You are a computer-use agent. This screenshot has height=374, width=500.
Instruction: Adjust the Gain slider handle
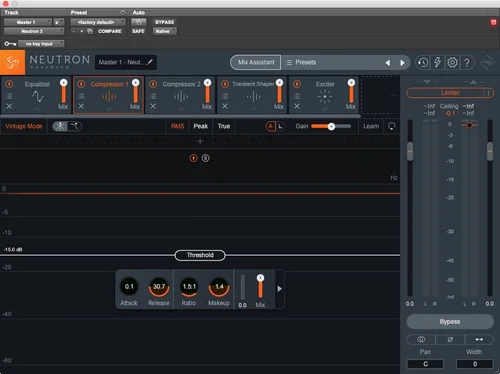pos(331,126)
